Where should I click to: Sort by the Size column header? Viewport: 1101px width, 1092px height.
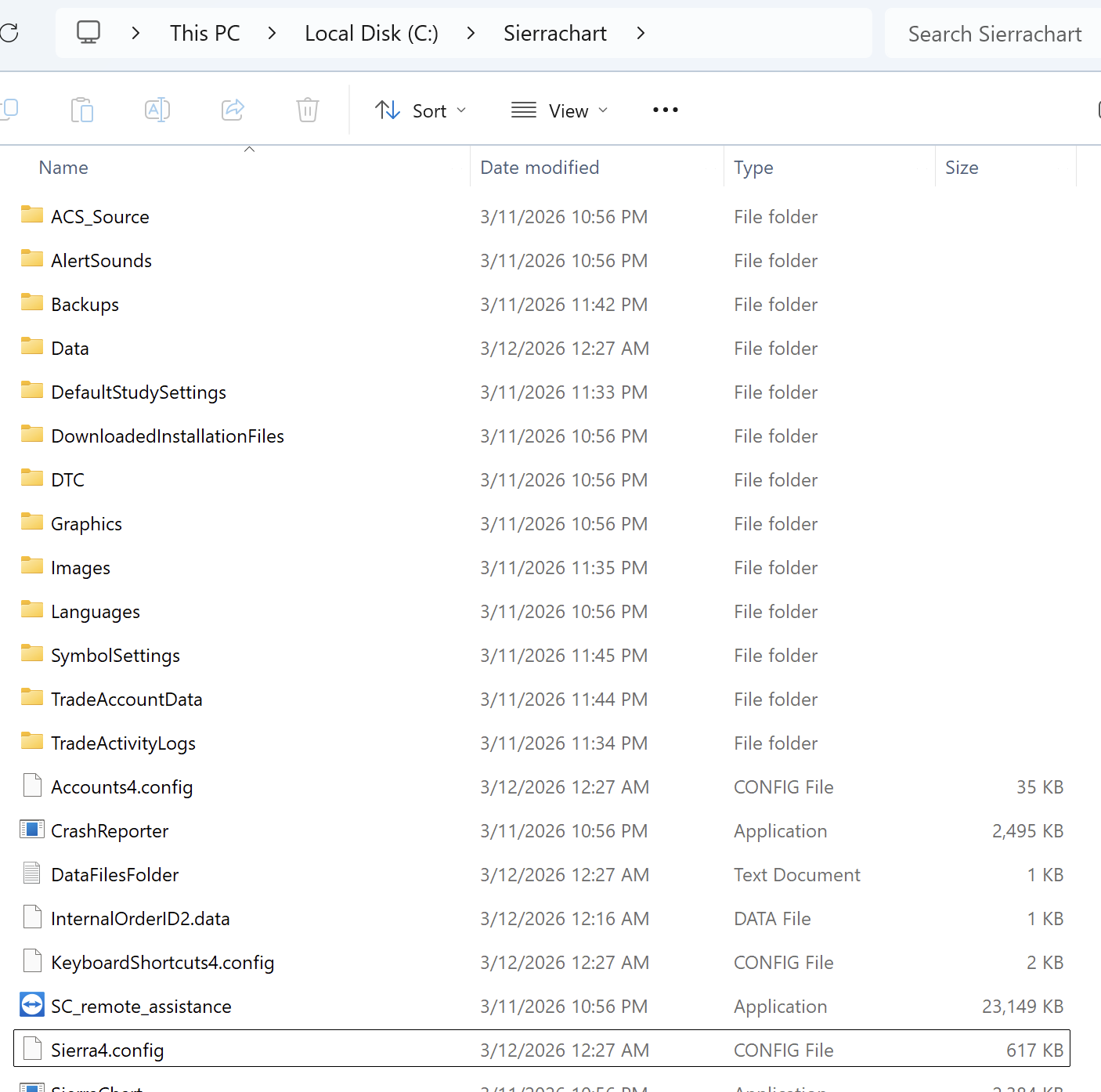click(962, 168)
